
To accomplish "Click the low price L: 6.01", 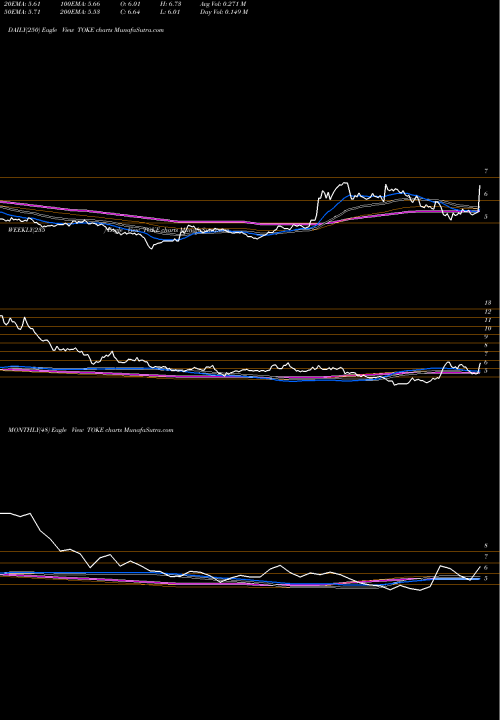I will (x=169, y=12).
